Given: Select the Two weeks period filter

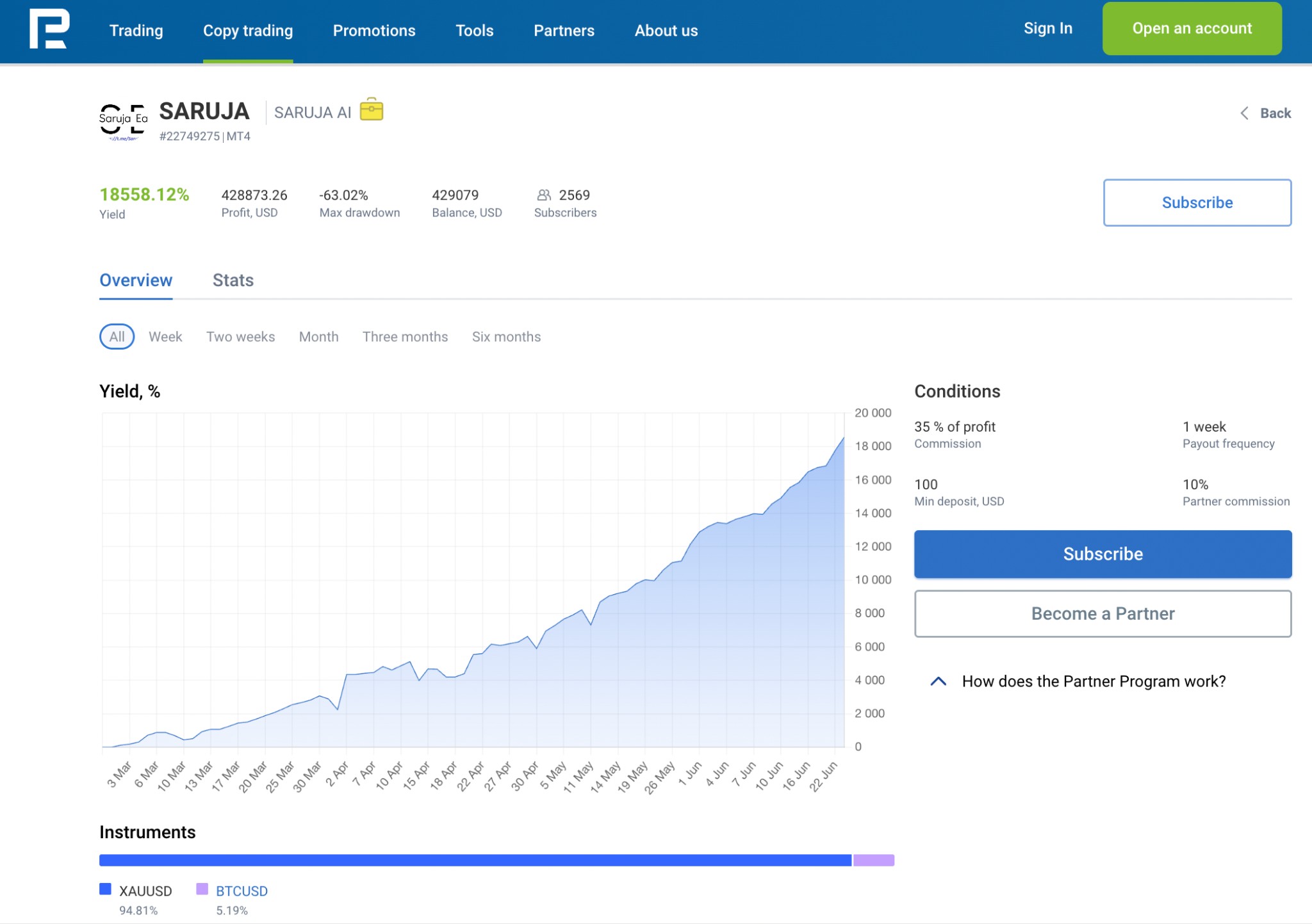Looking at the screenshot, I should (240, 337).
